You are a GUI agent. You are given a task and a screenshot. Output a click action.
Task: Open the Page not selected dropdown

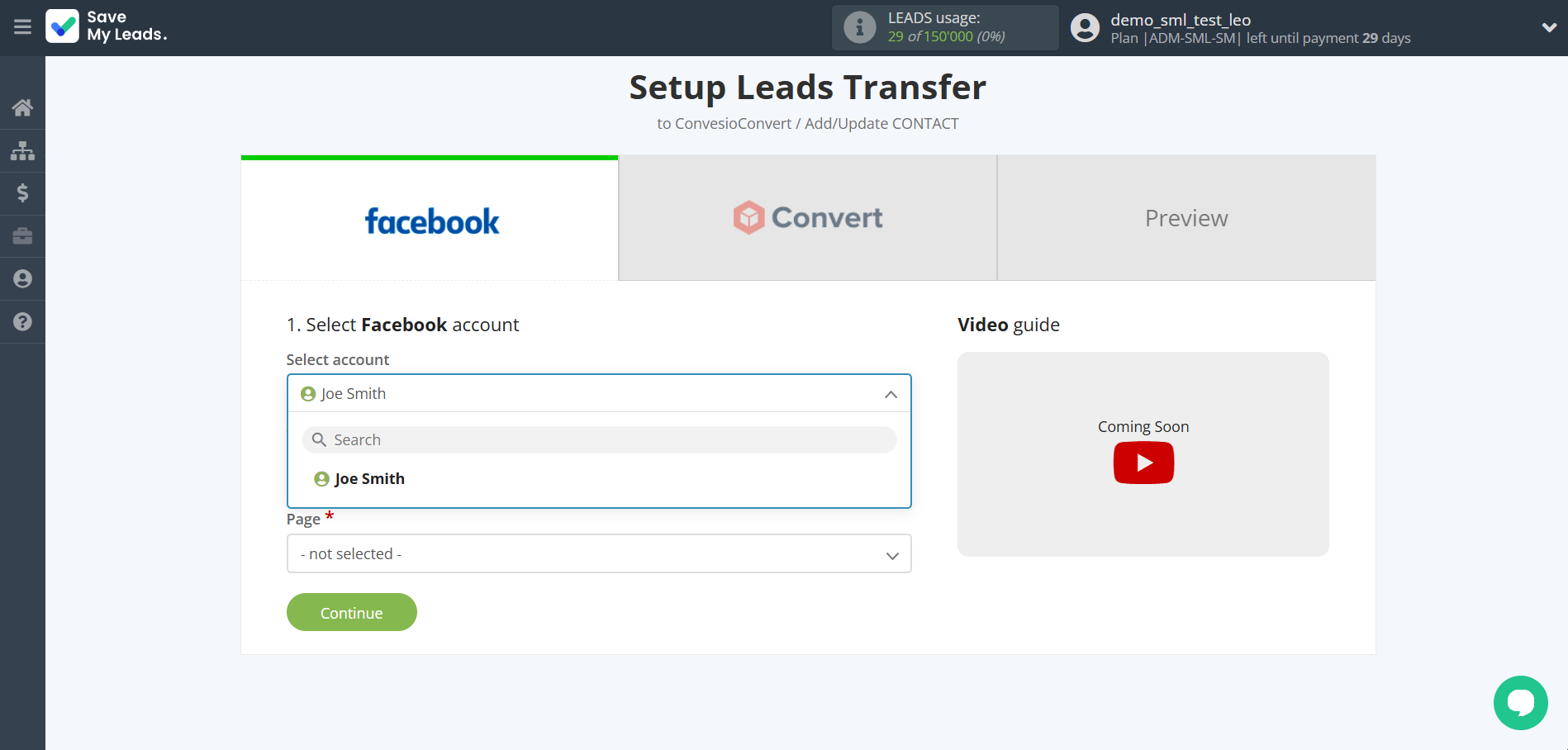(x=599, y=553)
